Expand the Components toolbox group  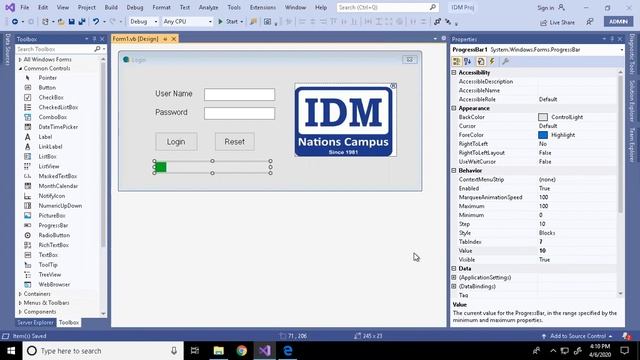(x=20, y=312)
